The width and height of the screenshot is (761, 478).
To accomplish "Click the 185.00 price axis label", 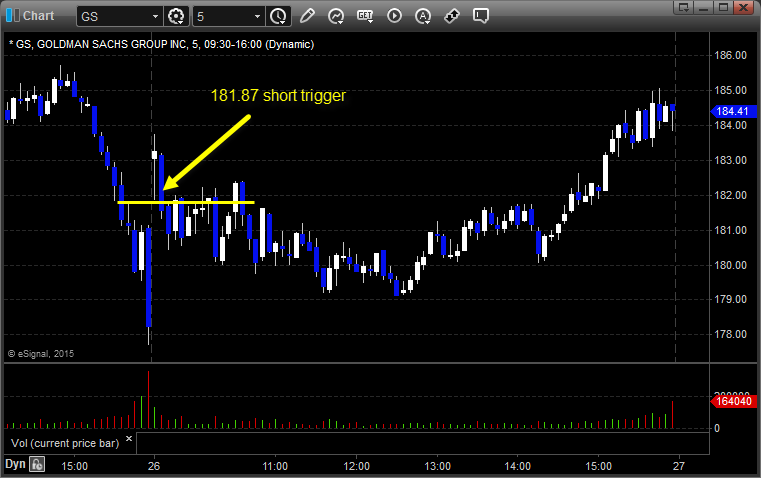I will [730, 90].
